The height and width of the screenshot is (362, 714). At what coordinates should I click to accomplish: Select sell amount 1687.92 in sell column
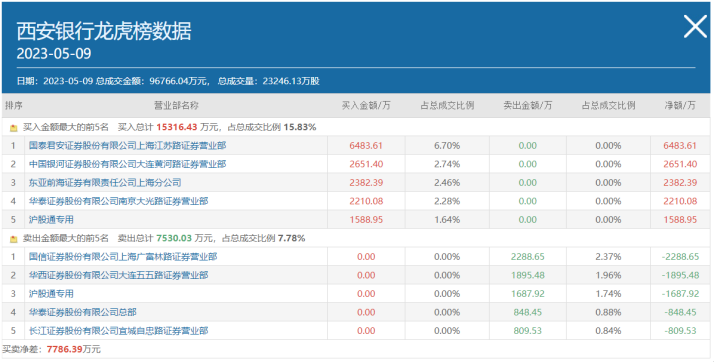point(527,294)
